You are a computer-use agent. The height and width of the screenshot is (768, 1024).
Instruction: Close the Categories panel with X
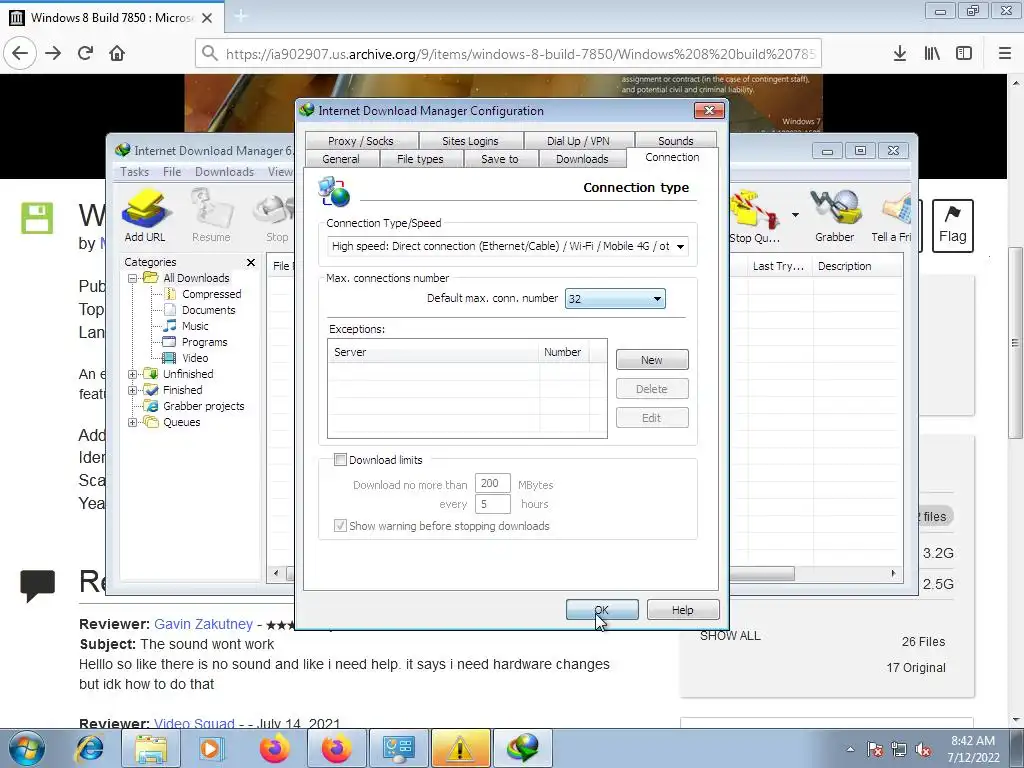[x=251, y=262]
